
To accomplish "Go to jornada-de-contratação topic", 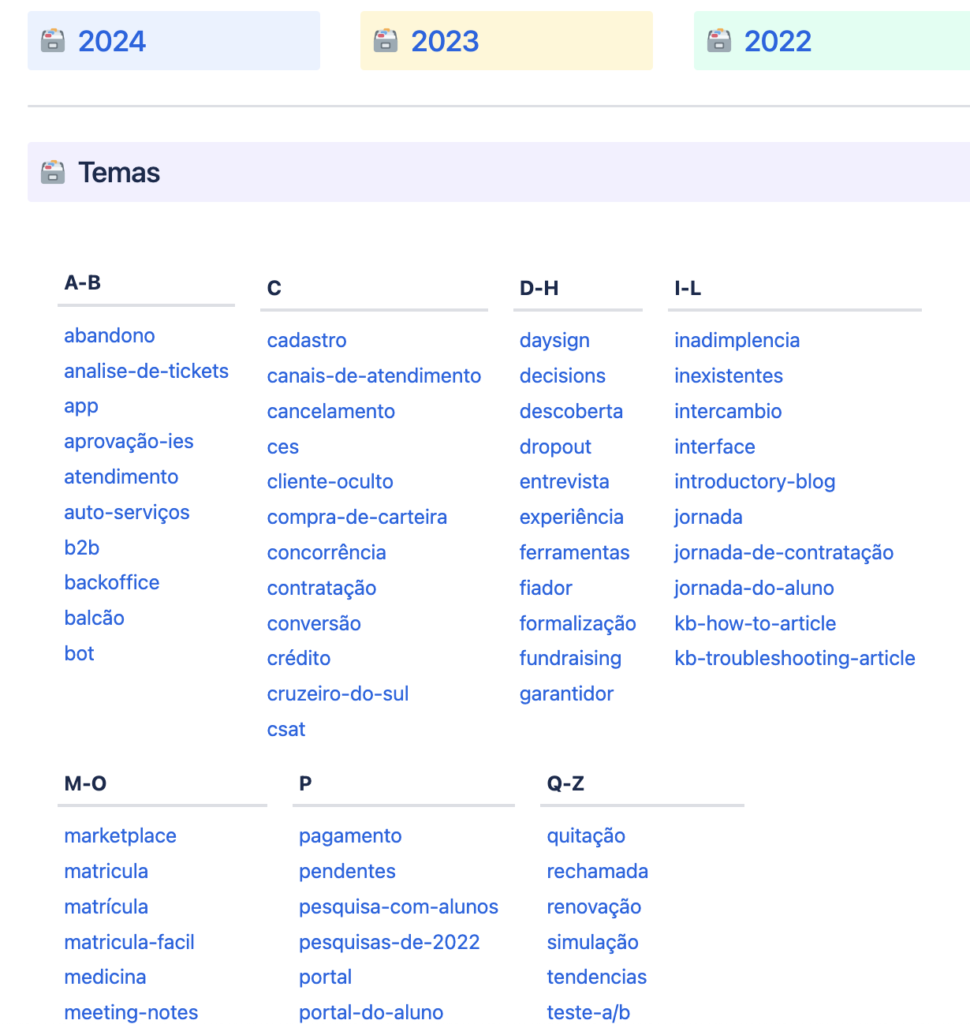I will tap(783, 553).
